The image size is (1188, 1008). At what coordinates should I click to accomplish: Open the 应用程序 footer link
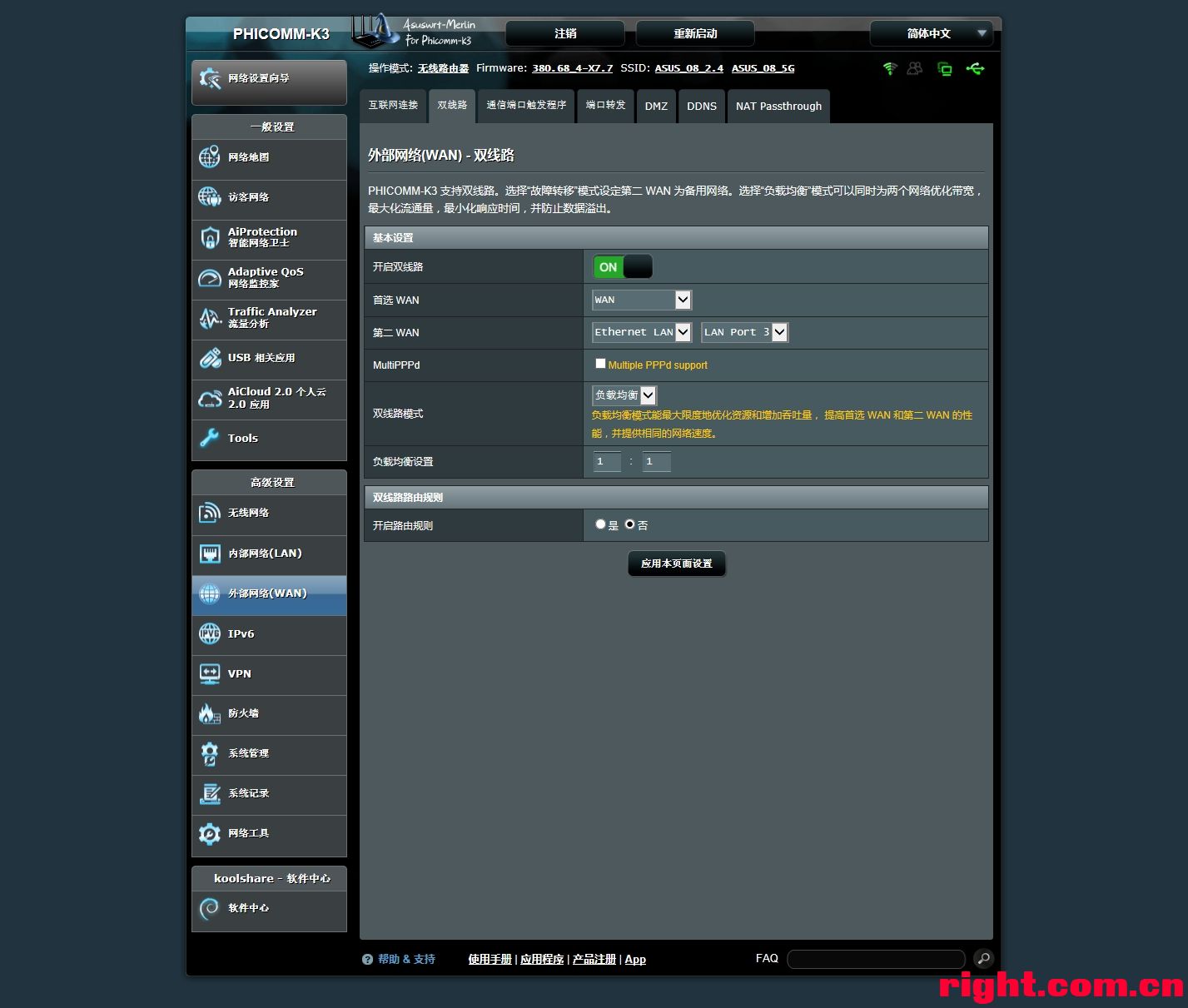point(542,959)
